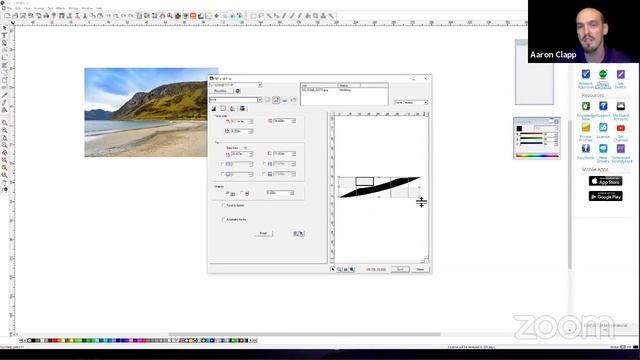Screen dimensions: 640x360
Task: Select the jpg job row in job list
Action: point(344,90)
